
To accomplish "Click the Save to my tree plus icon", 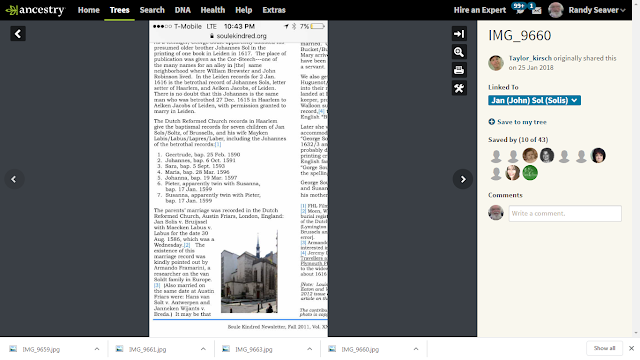I will (x=491, y=122).
